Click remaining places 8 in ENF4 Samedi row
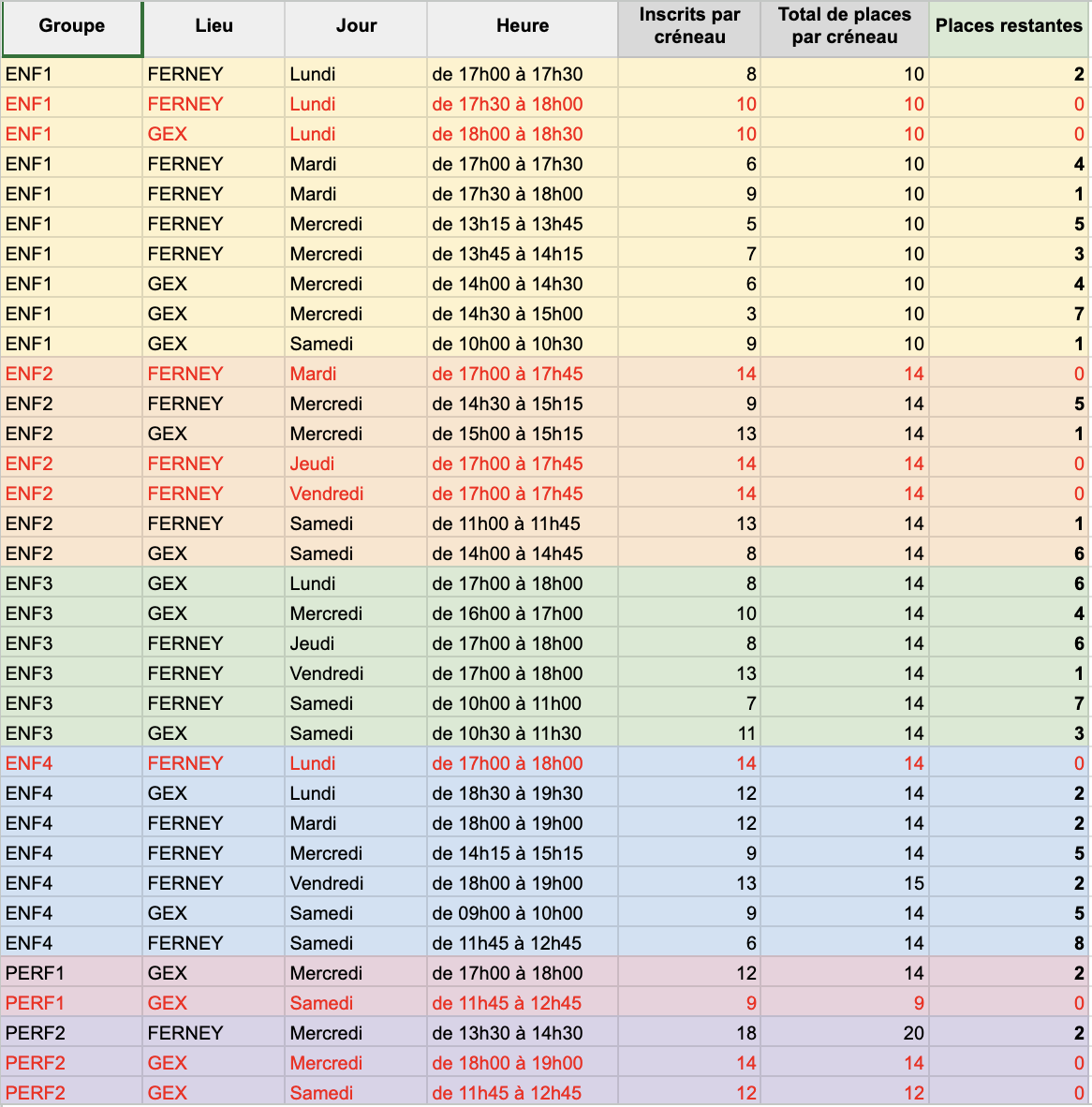Screen dimensions: 1092x1107 pyautogui.click(x=1009, y=942)
